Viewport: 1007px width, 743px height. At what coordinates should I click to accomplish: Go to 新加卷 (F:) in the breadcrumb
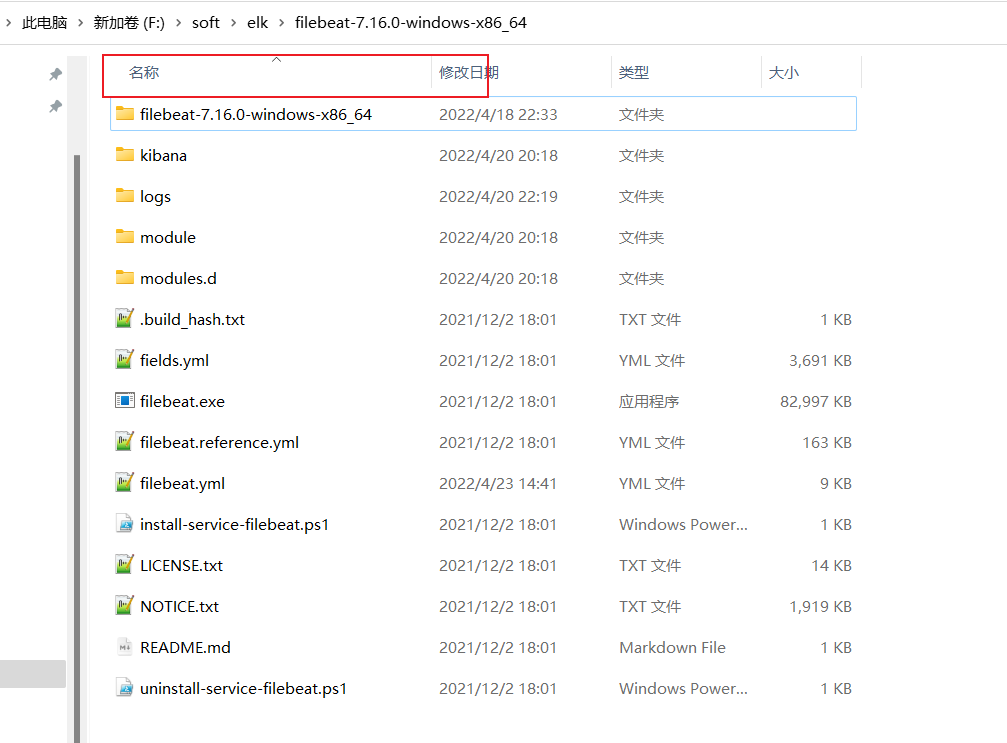tap(129, 23)
